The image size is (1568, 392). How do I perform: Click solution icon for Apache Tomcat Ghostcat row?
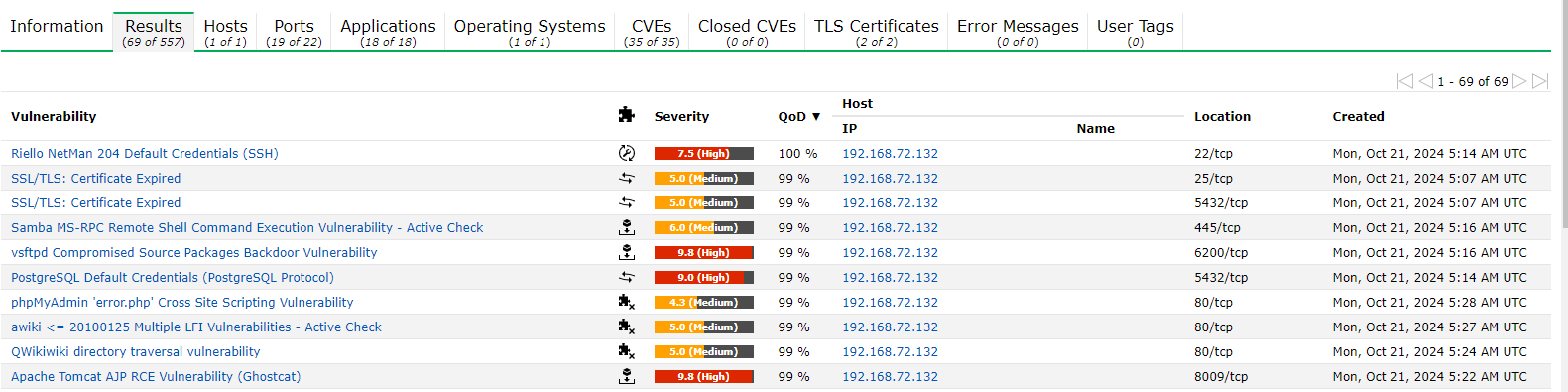[x=626, y=376]
